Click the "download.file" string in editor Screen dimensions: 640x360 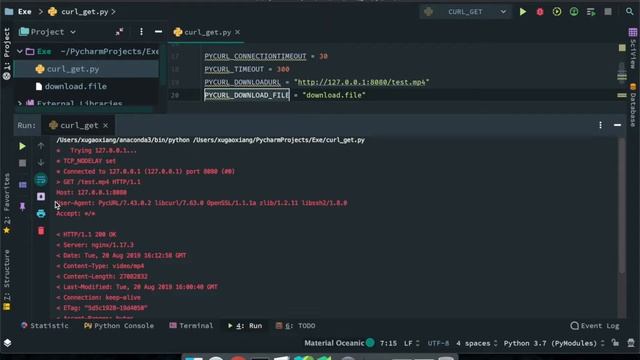334,95
